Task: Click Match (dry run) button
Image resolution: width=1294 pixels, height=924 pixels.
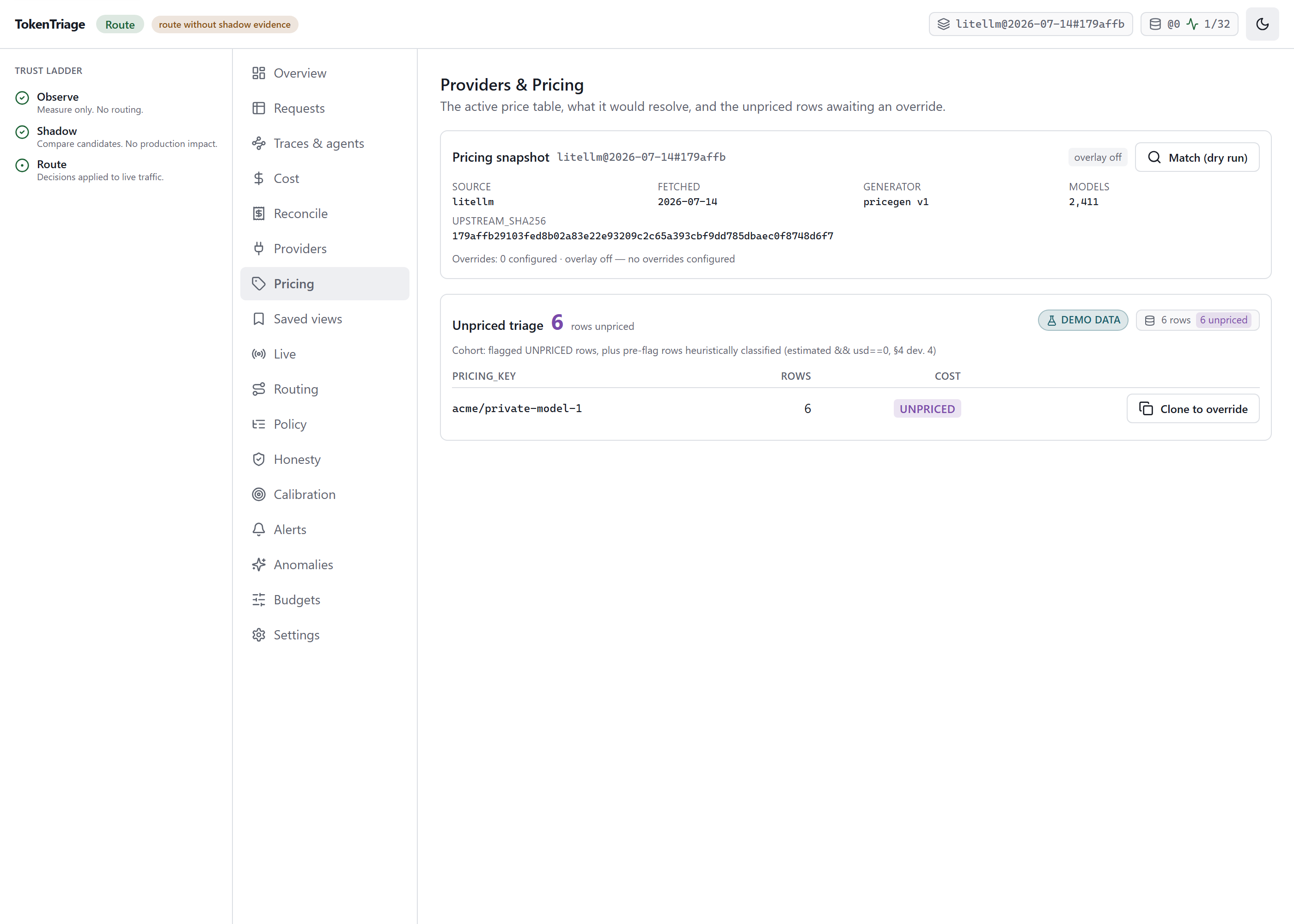Action: tap(1196, 157)
